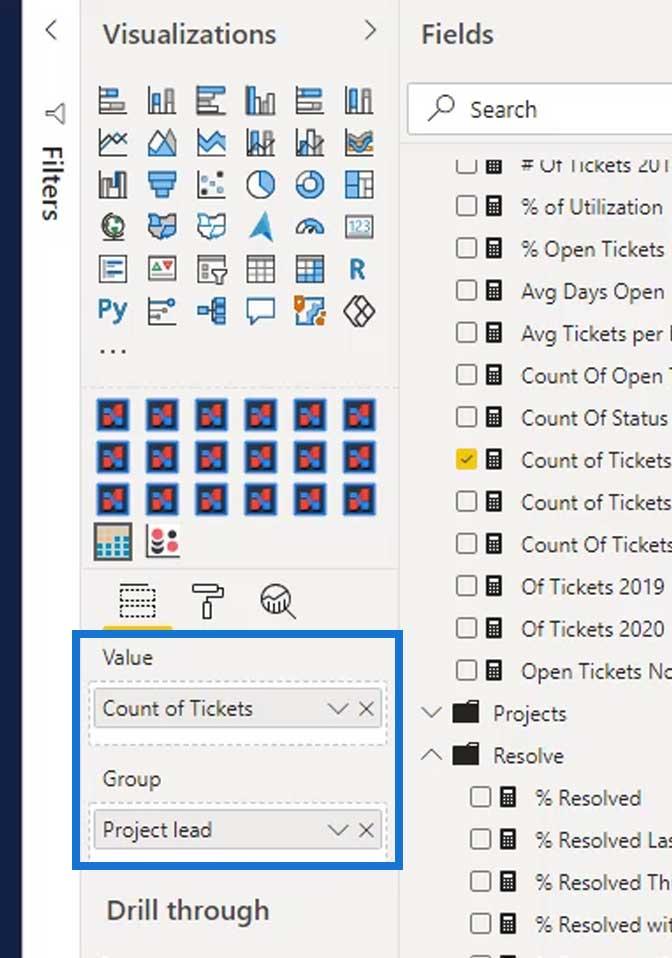Viewport: 672px width, 958px height.
Task: Select the scatter chart visual
Action: [x=211, y=185]
